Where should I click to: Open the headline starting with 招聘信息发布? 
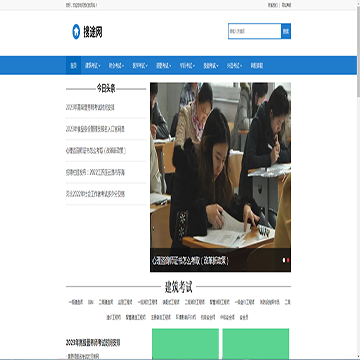coord(95,172)
